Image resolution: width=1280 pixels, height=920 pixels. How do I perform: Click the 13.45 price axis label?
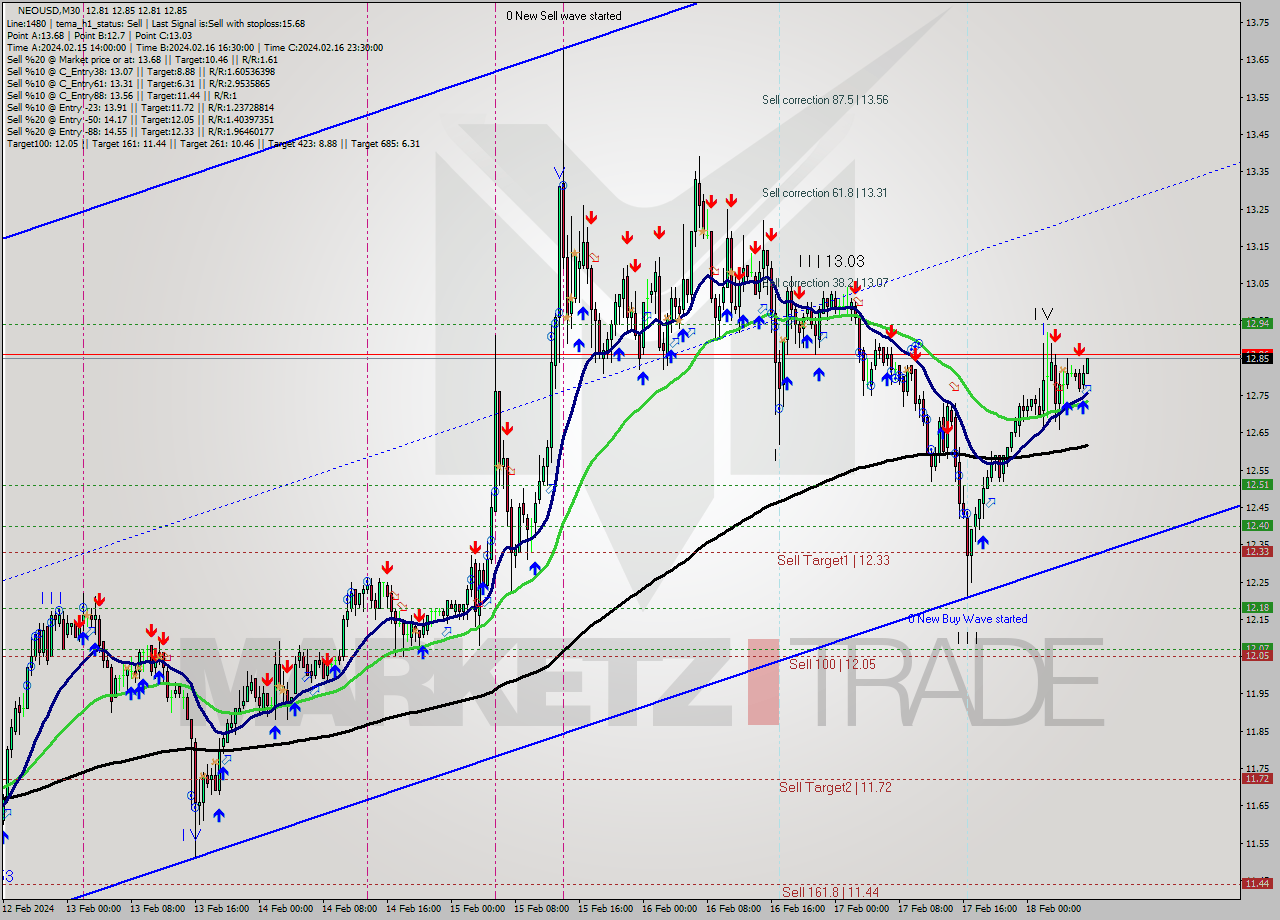pyautogui.click(x=1258, y=134)
